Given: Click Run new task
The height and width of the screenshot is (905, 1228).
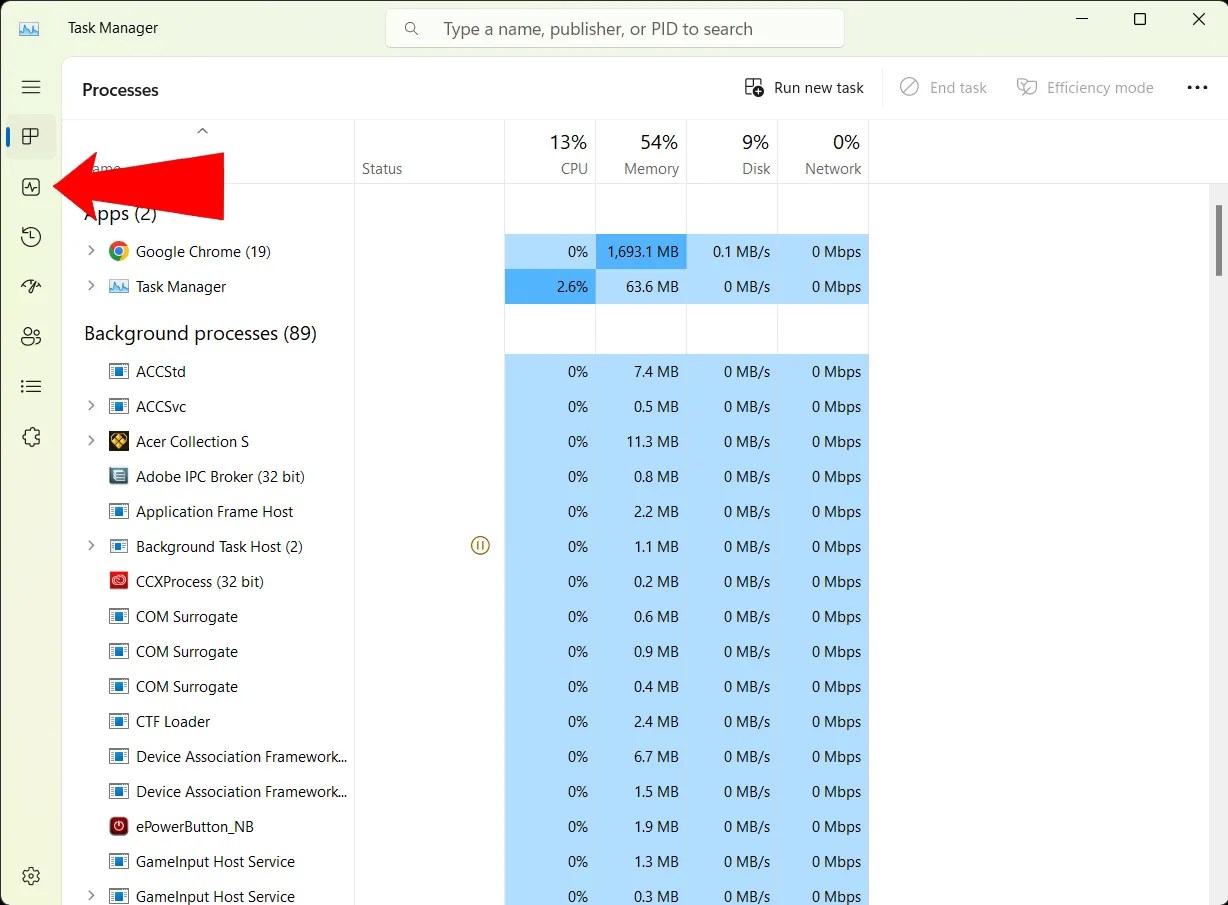Looking at the screenshot, I should pos(804,87).
